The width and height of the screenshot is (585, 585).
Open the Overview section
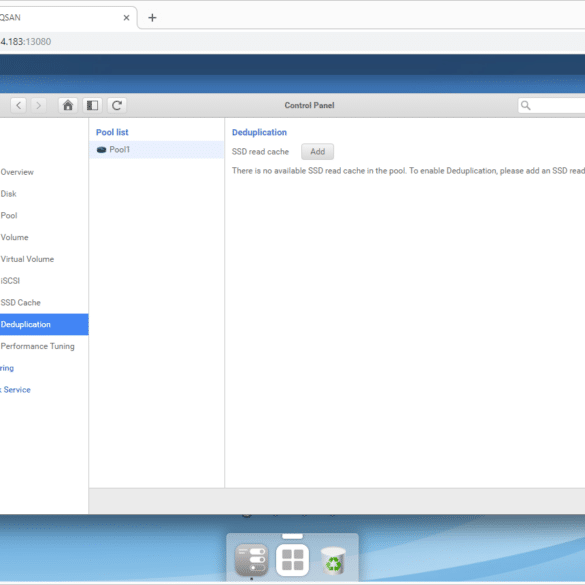coord(17,172)
